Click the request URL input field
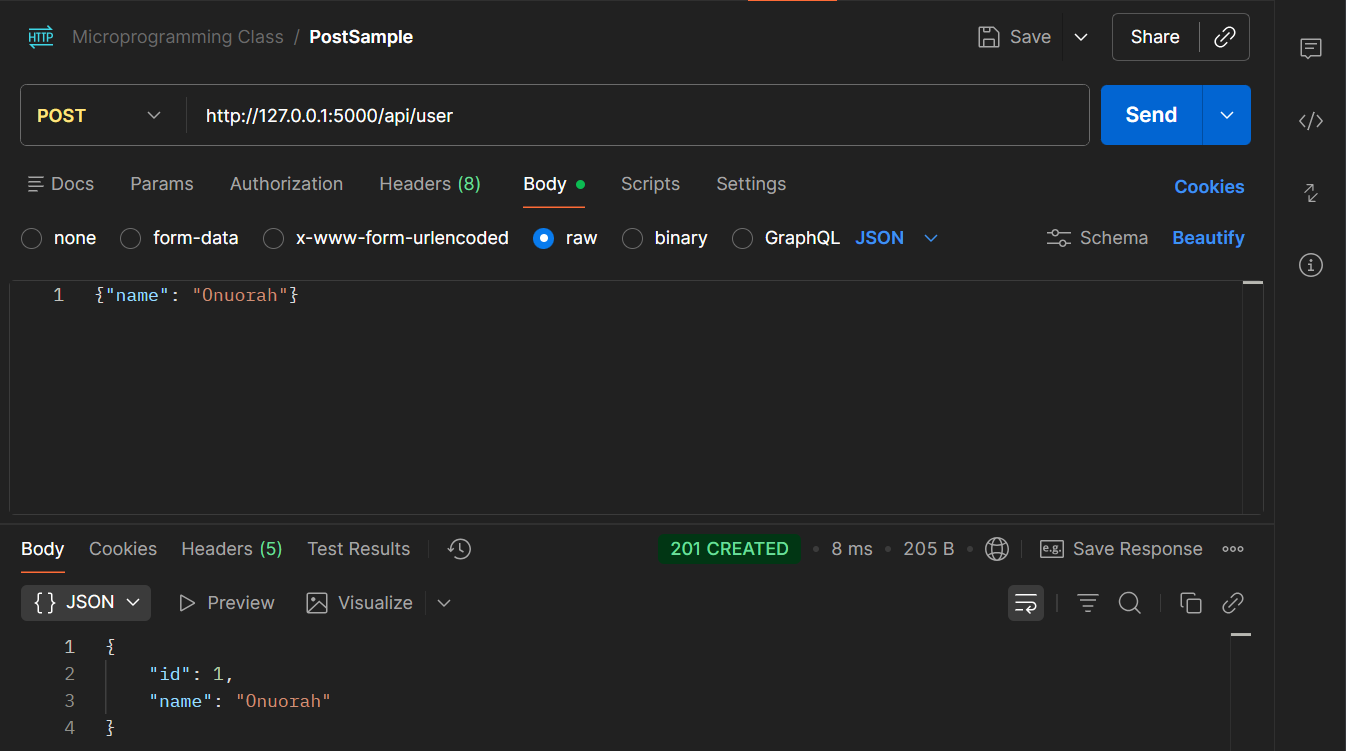This screenshot has width=1346, height=751. (x=640, y=116)
